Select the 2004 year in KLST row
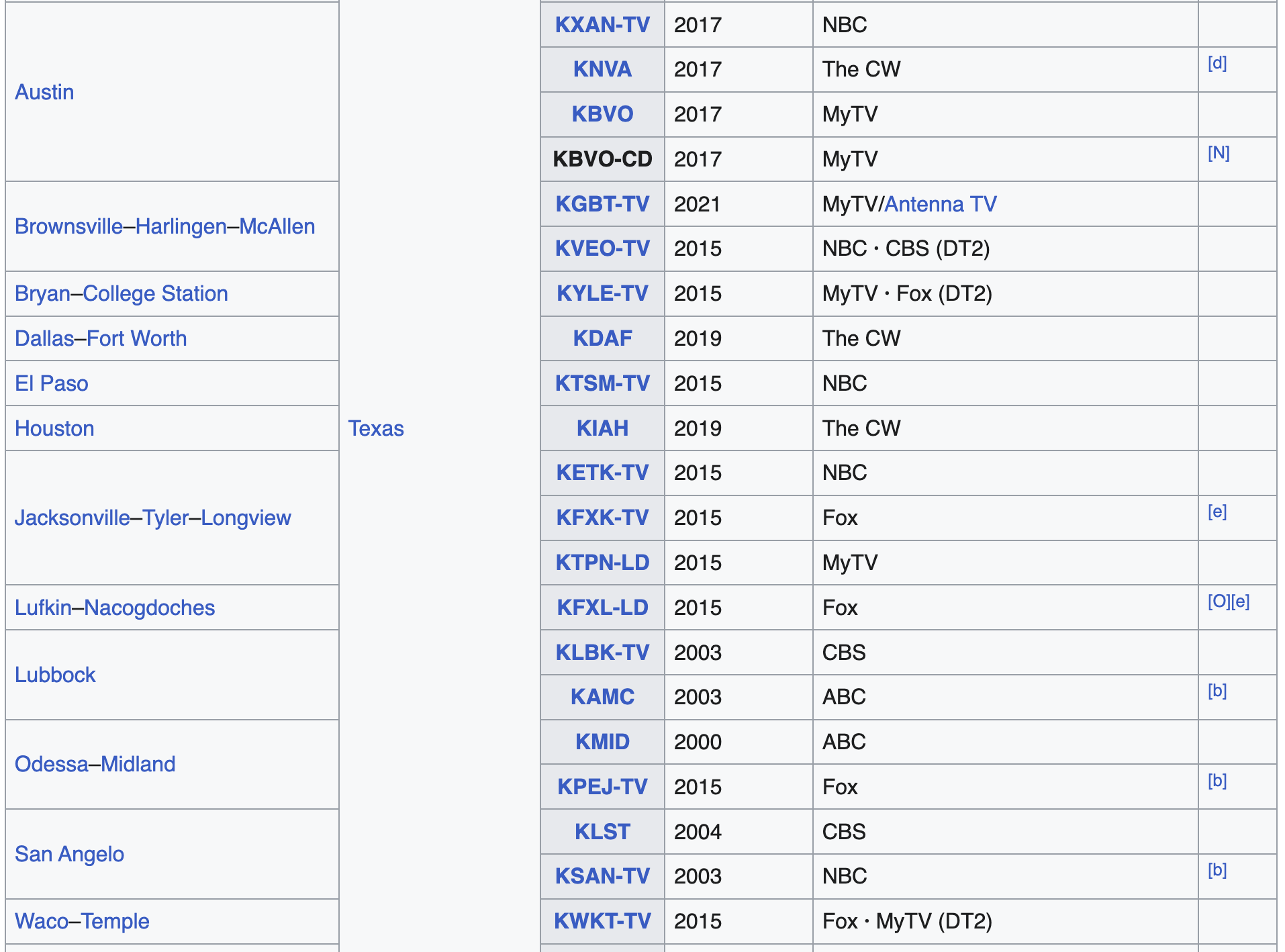Screen dimensions: 1285x952 click(698, 832)
